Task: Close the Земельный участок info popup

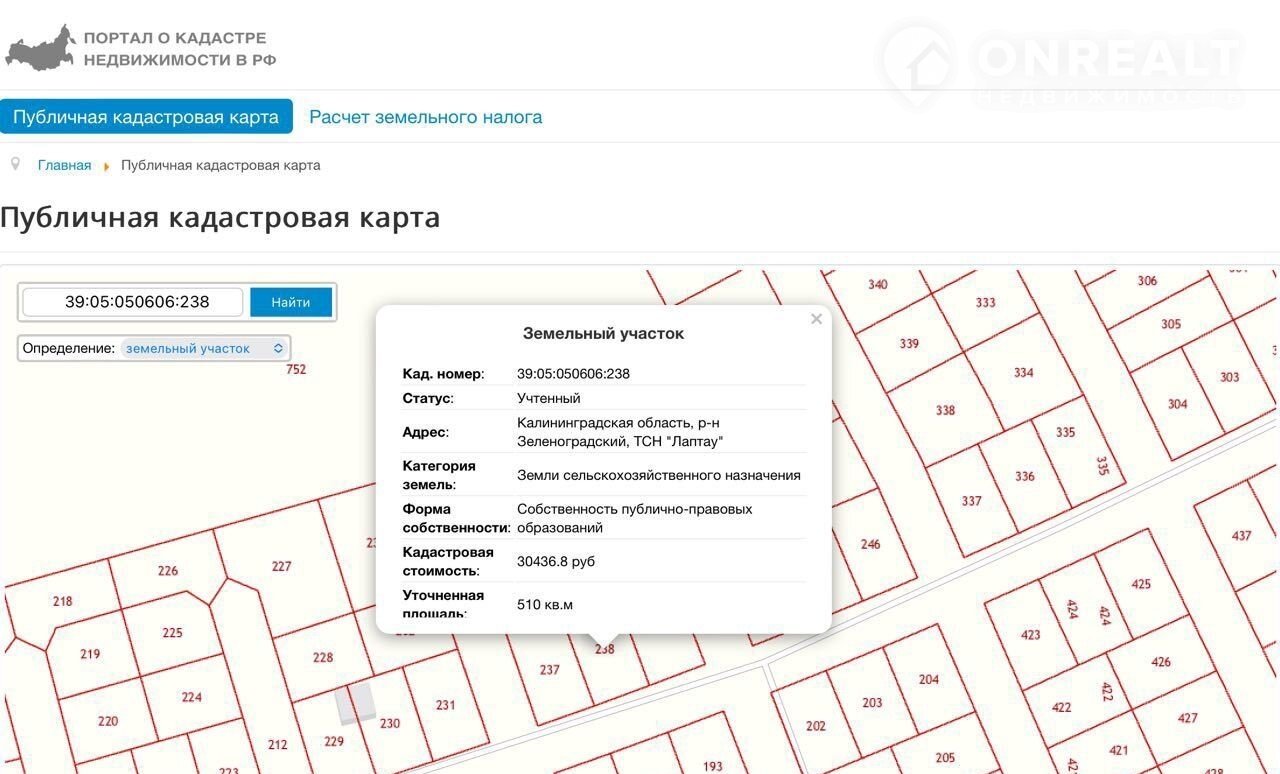Action: pyautogui.click(x=816, y=319)
